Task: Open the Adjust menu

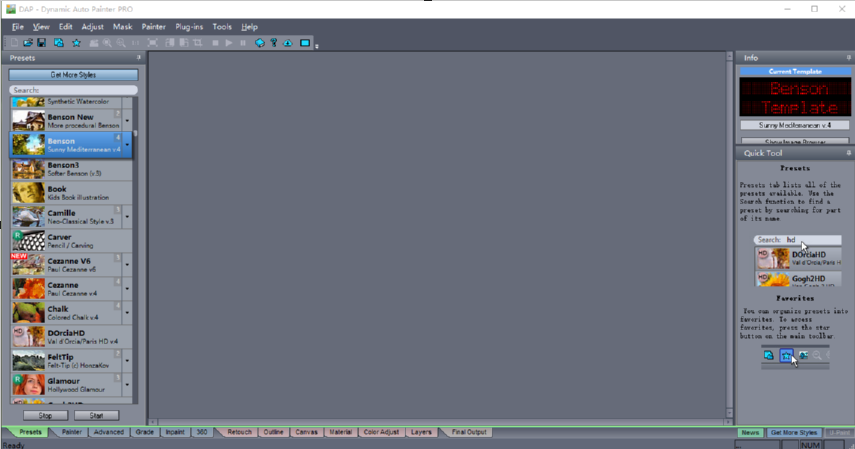Action: click(92, 27)
